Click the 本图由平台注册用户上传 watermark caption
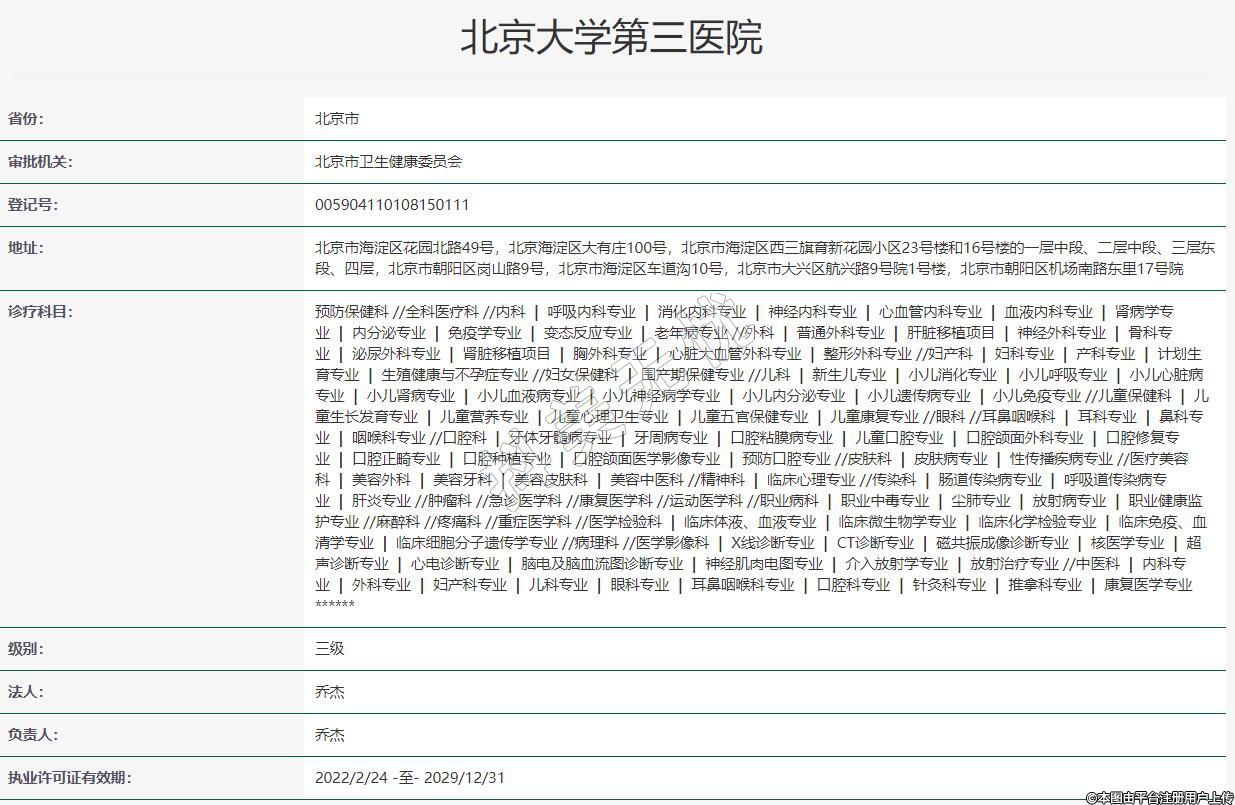The width and height of the screenshot is (1235, 805). (x=1158, y=797)
